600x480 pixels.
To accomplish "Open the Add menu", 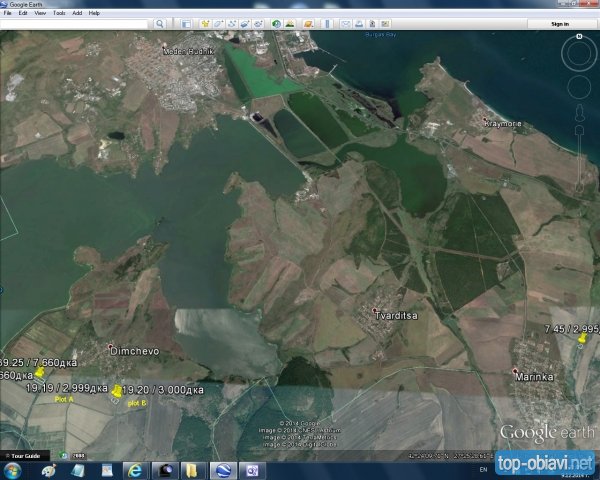I will (x=77, y=13).
